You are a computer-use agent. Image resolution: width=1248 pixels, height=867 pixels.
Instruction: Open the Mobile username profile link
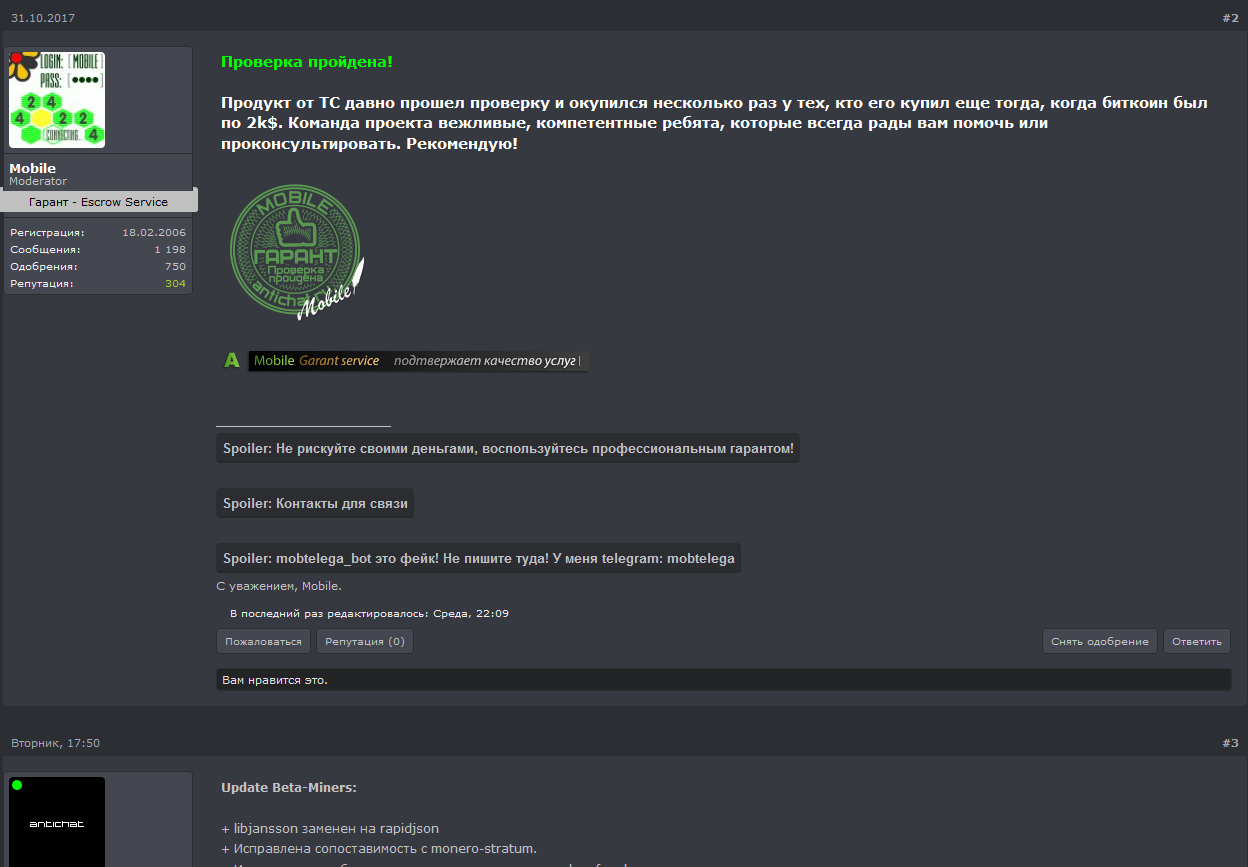click(x=33, y=168)
